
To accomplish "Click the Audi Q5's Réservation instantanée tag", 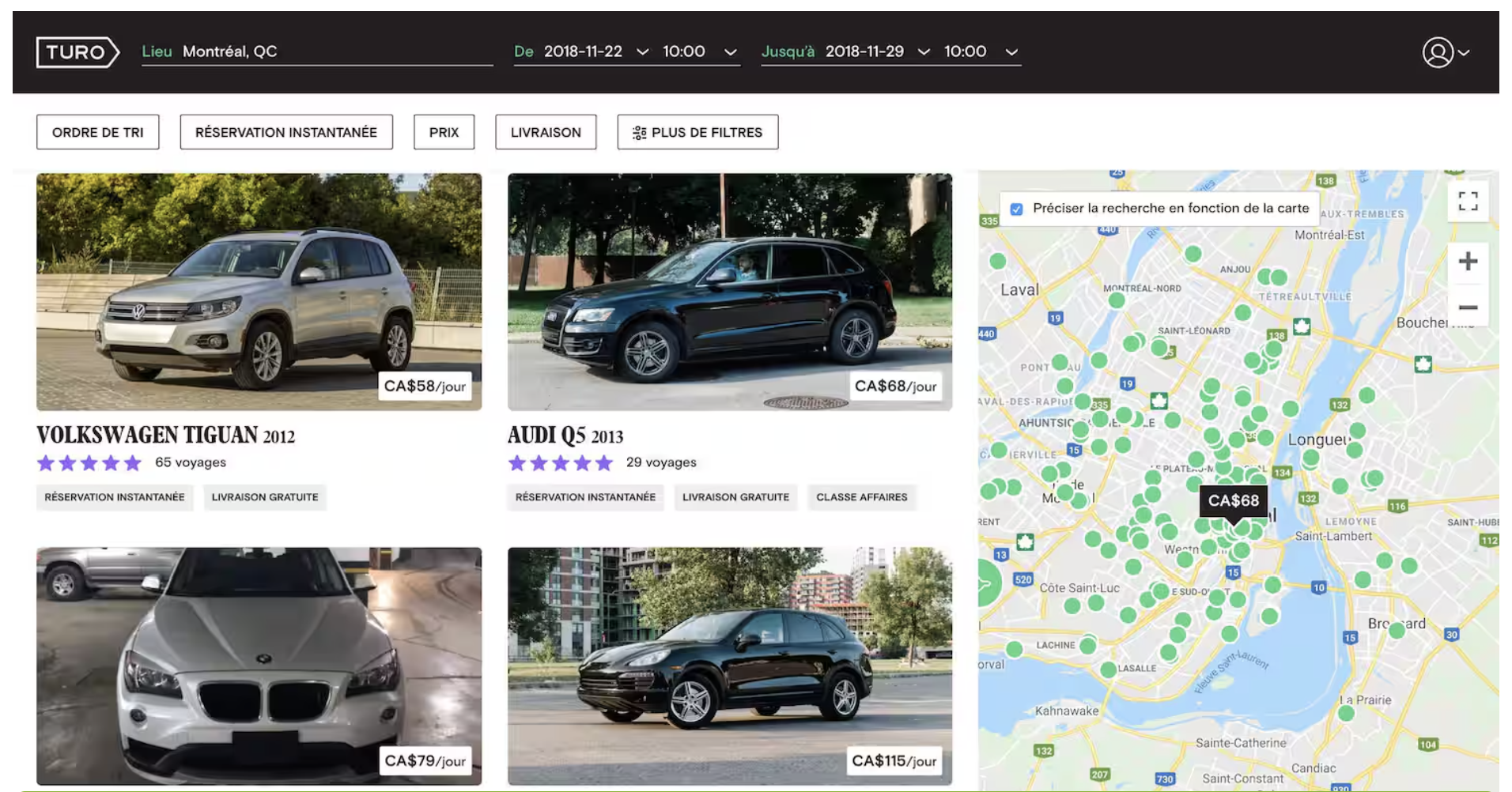I will 585,497.
